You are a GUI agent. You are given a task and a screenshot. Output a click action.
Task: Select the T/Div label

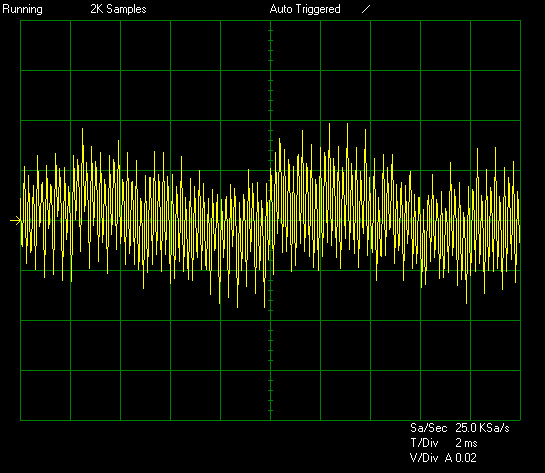(424, 443)
